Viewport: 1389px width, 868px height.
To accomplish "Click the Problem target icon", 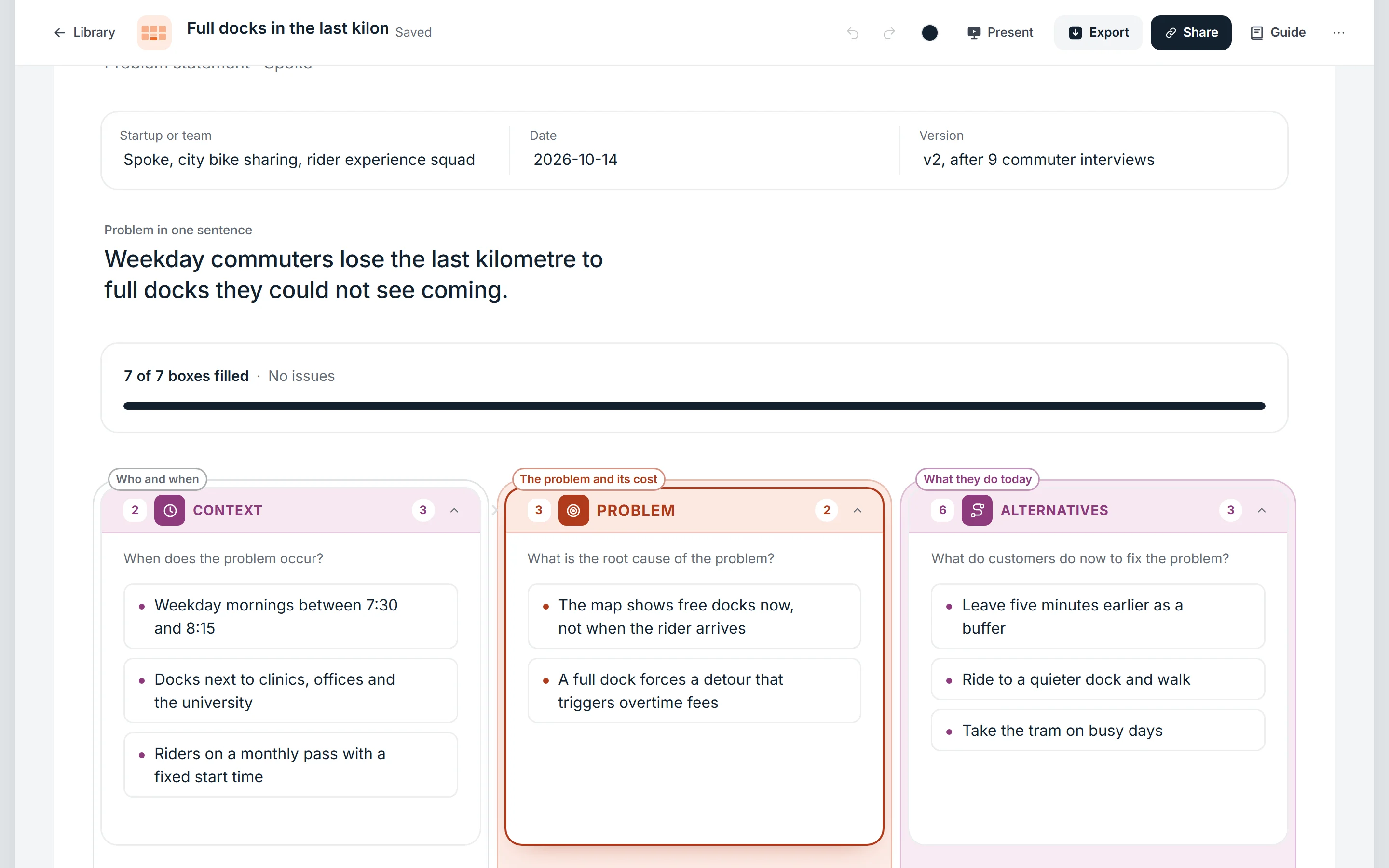I will pyautogui.click(x=573, y=510).
